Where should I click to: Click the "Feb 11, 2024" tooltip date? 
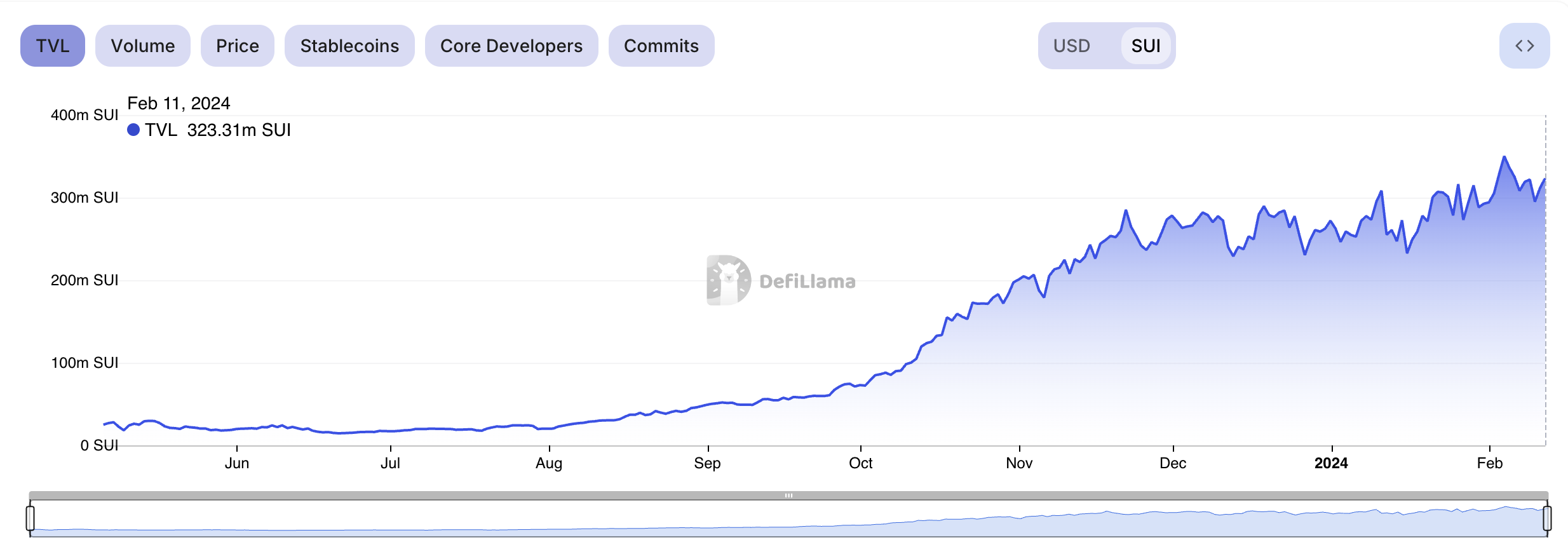179,104
